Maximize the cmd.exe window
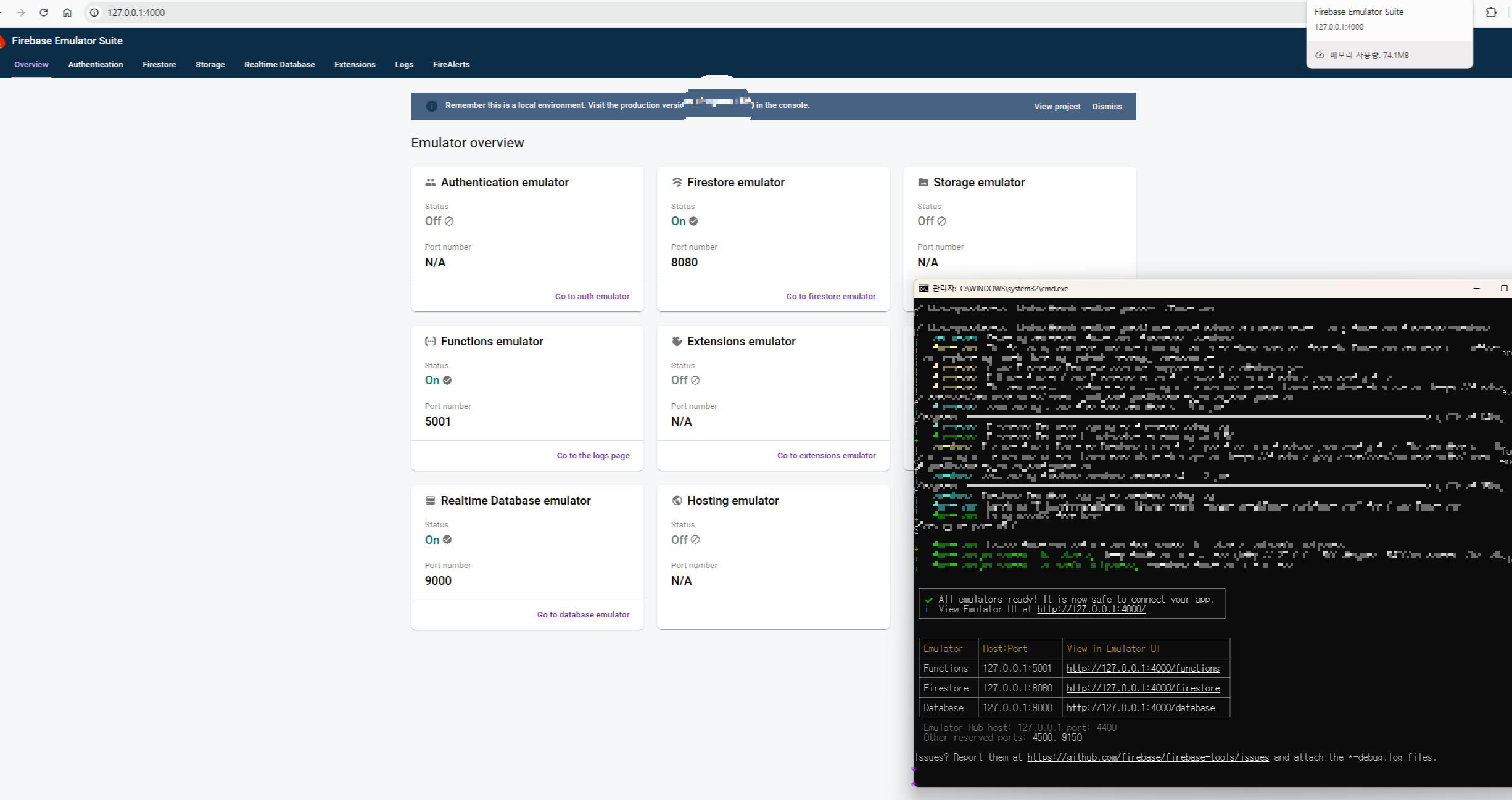1512x800 pixels. [x=1503, y=288]
